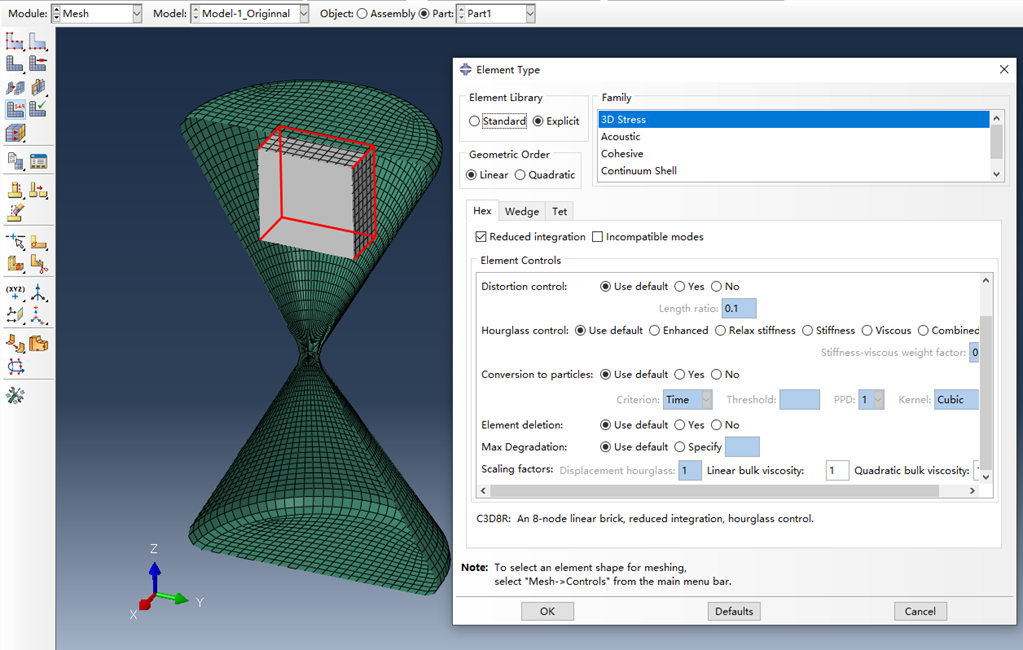Switch to the Wedge tab

click(521, 211)
